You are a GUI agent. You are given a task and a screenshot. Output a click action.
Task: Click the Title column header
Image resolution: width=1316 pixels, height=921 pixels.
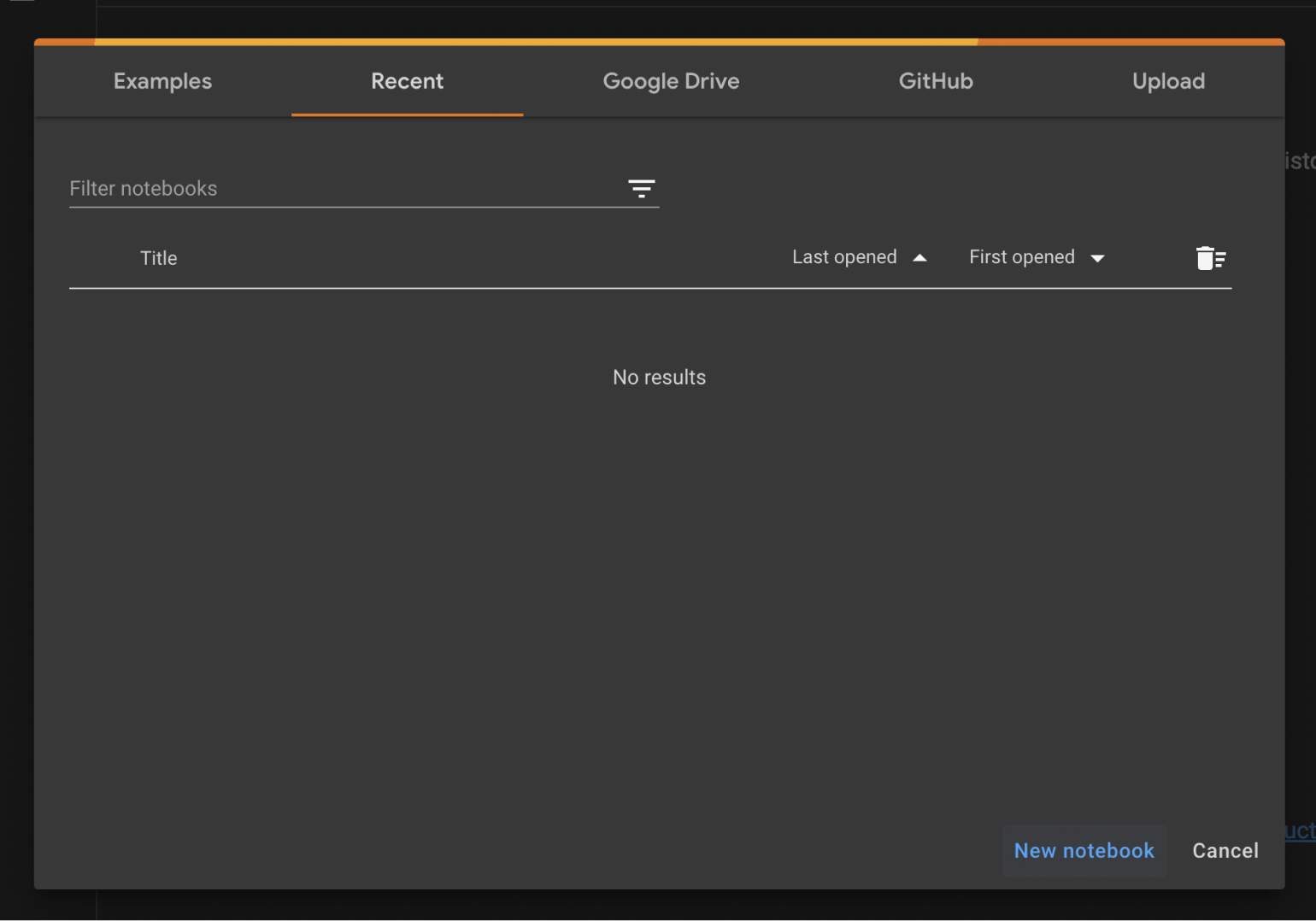click(159, 258)
